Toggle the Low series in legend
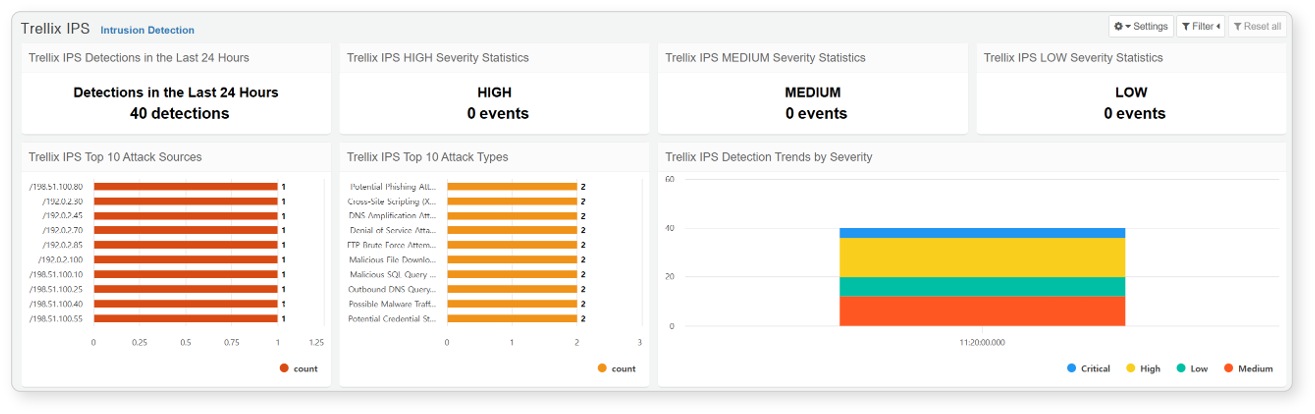 coord(1191,369)
